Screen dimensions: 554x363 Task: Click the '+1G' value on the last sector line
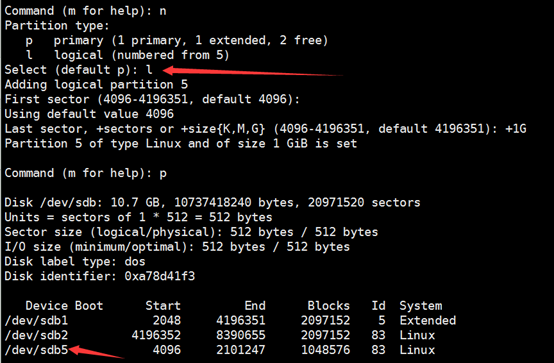click(516, 129)
